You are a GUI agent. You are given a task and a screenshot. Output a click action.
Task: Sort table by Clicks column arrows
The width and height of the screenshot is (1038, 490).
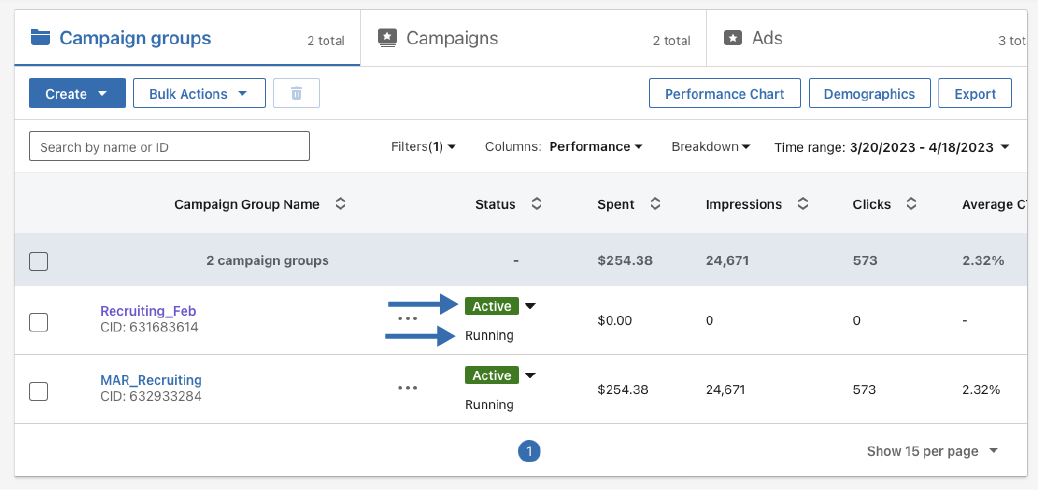[x=911, y=204]
